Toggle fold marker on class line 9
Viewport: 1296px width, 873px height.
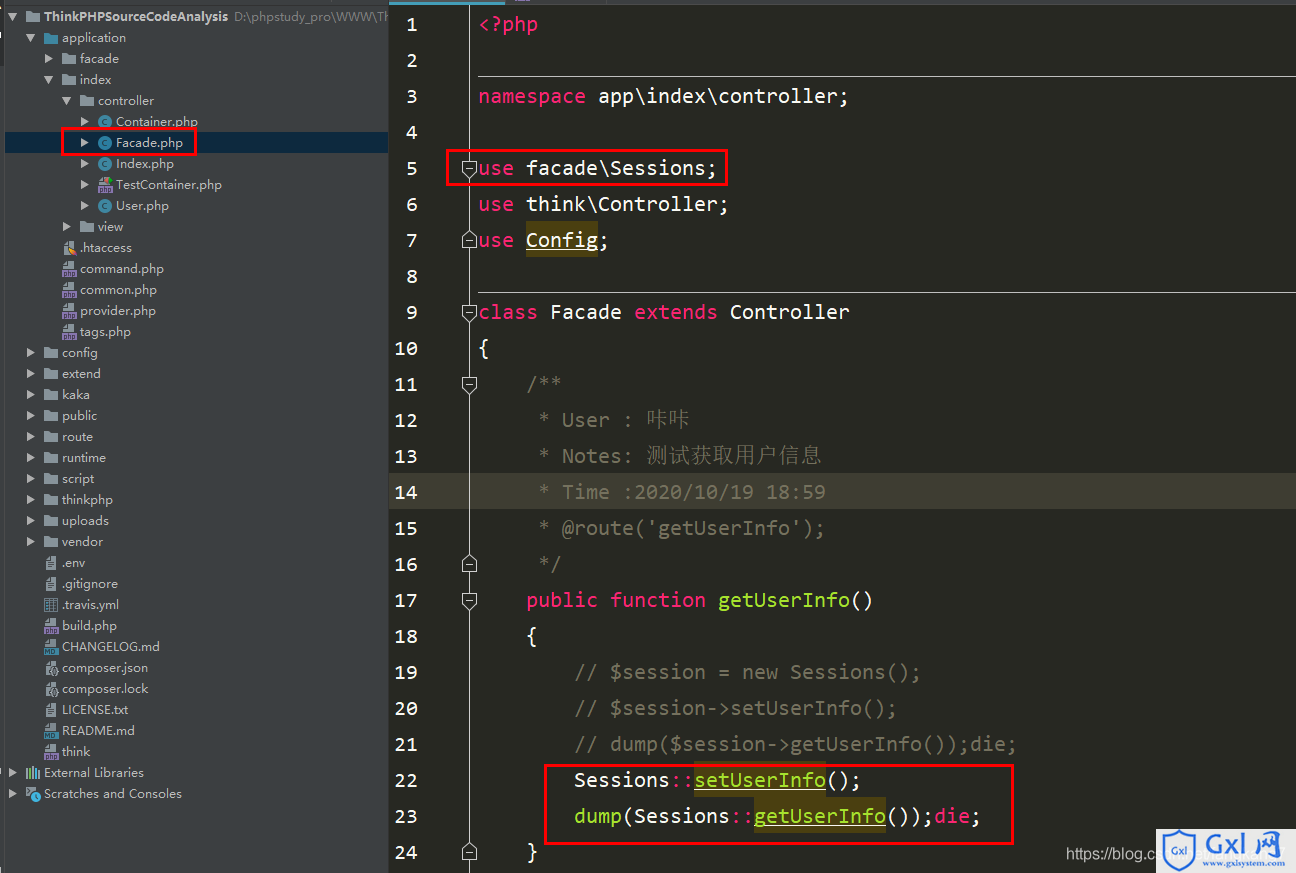(469, 313)
